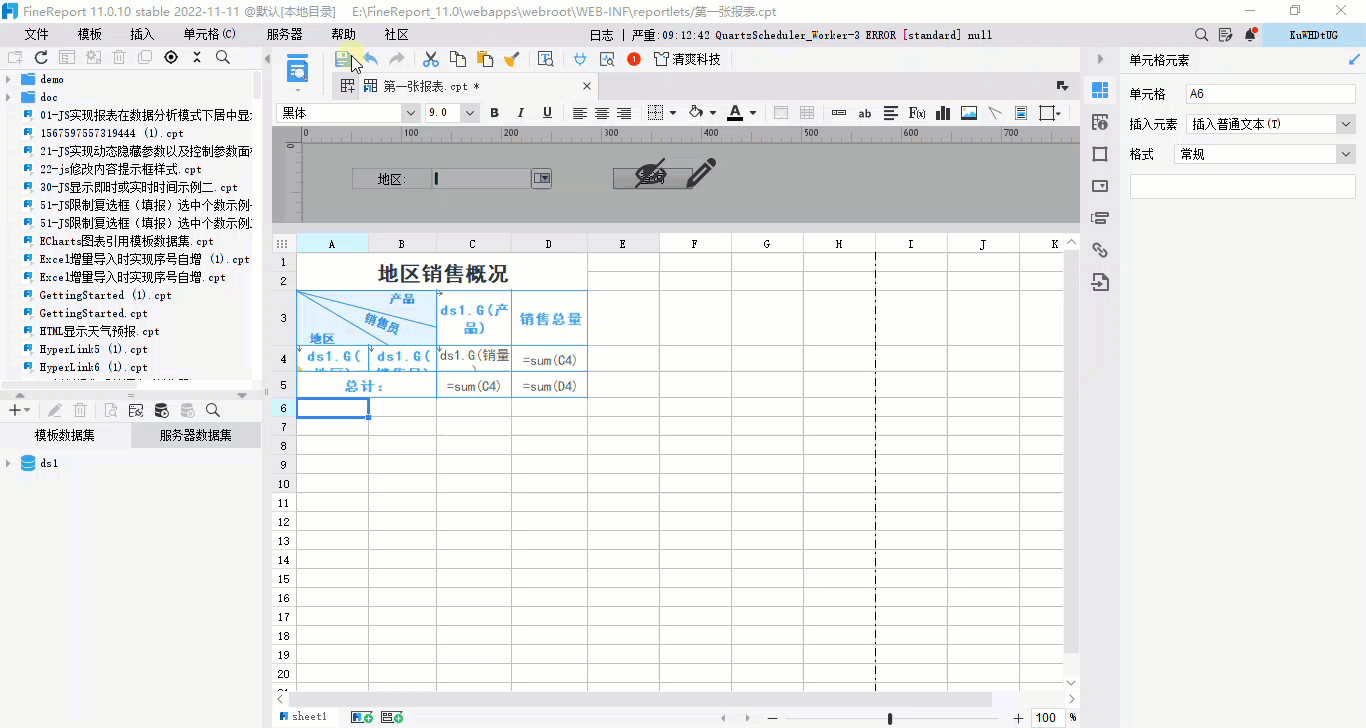Click the insert slash line icon

click(x=995, y=113)
